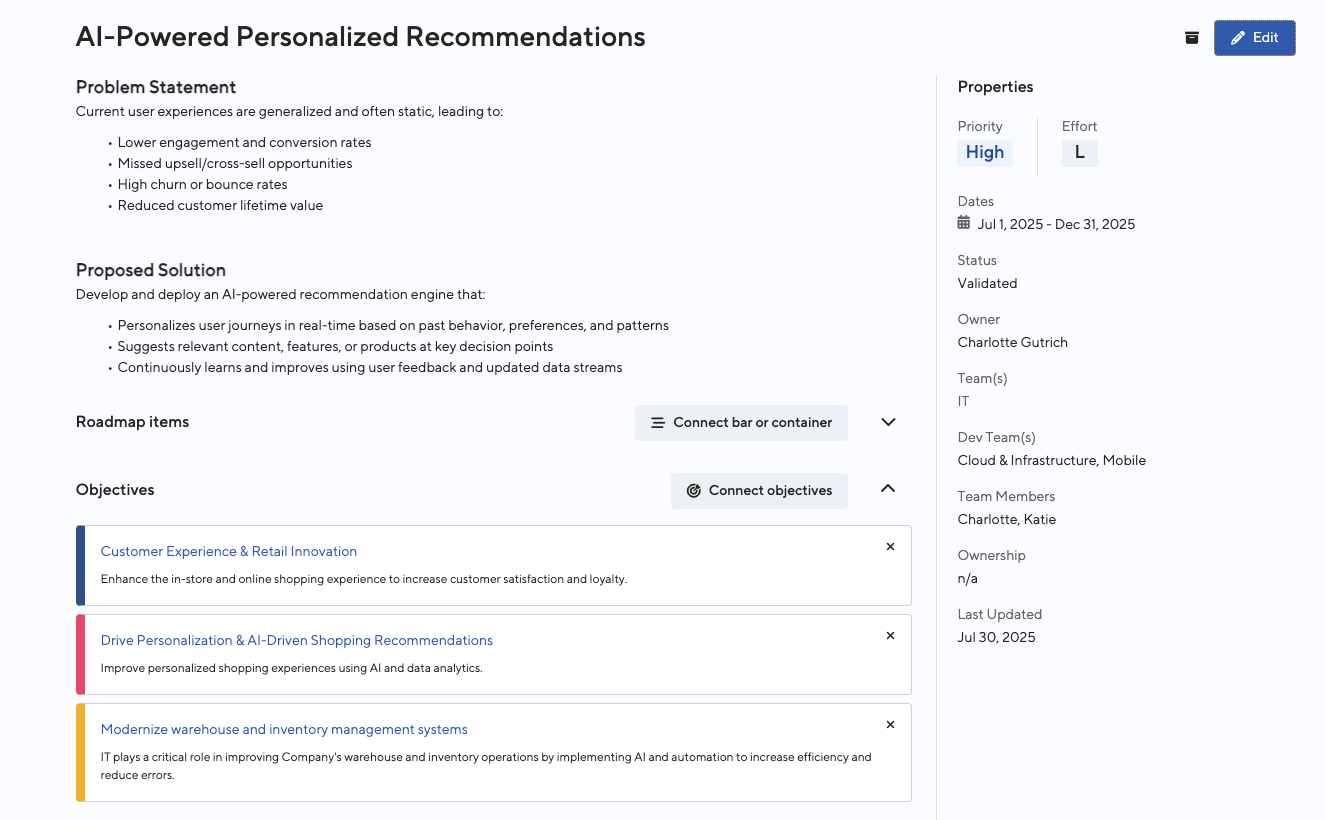
Task: Click the High priority badge
Action: [985, 153]
